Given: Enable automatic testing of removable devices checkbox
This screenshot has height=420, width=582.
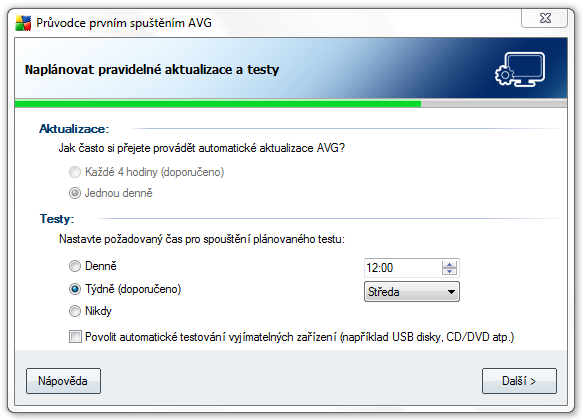Looking at the screenshot, I should 75,337.
